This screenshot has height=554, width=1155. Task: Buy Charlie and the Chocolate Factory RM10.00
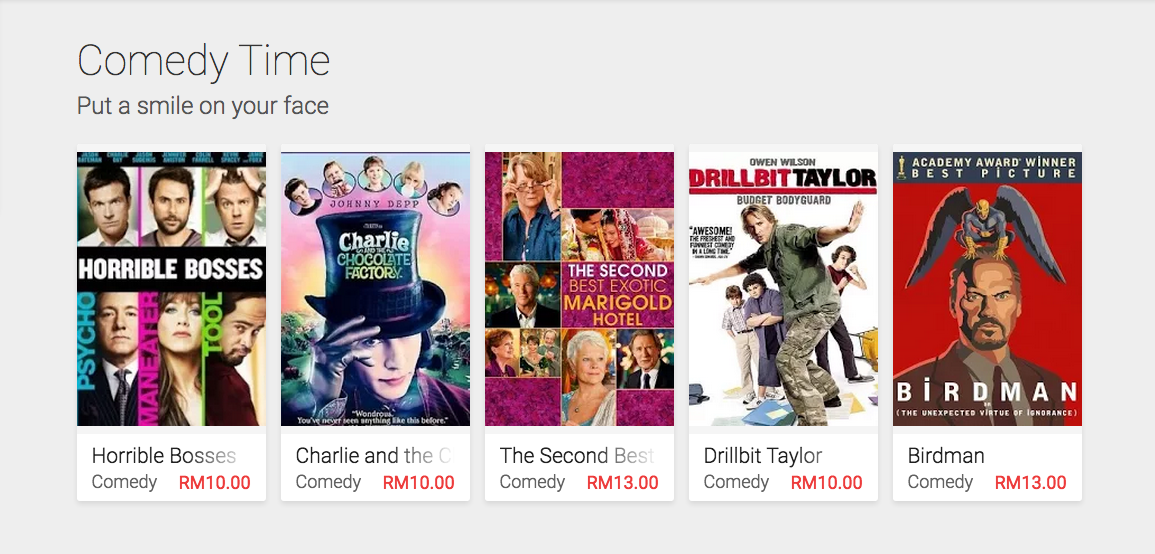point(418,483)
